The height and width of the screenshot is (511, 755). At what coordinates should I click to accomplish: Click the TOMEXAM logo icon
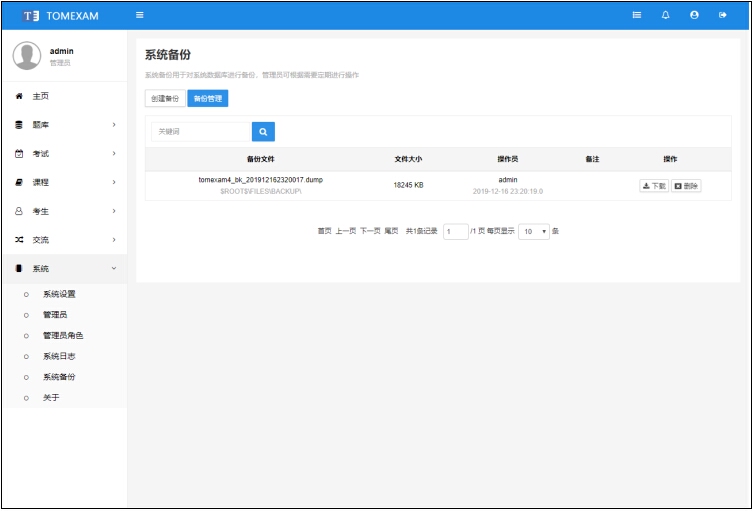point(31,16)
